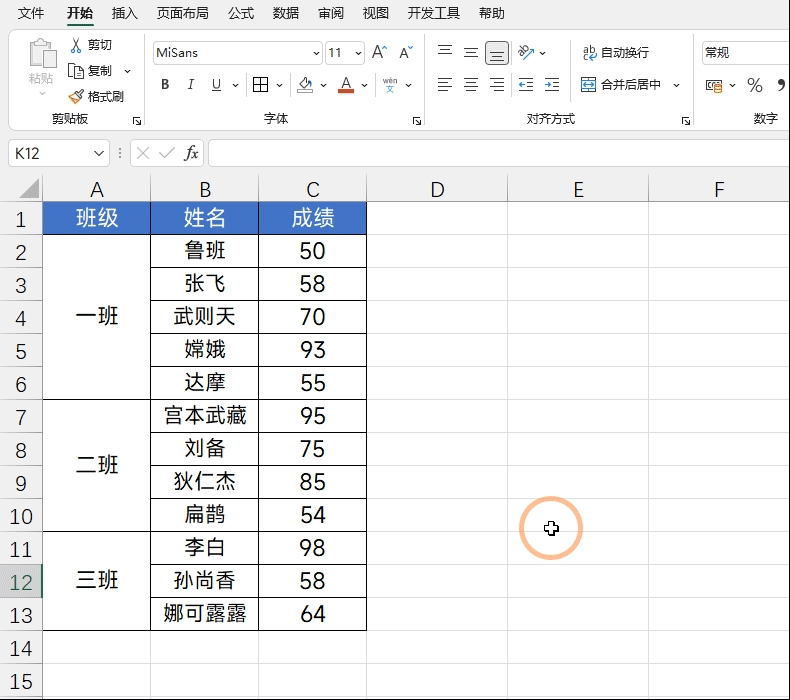Click the select-all corner triangle
This screenshot has height=700, width=790.
pos(30,188)
